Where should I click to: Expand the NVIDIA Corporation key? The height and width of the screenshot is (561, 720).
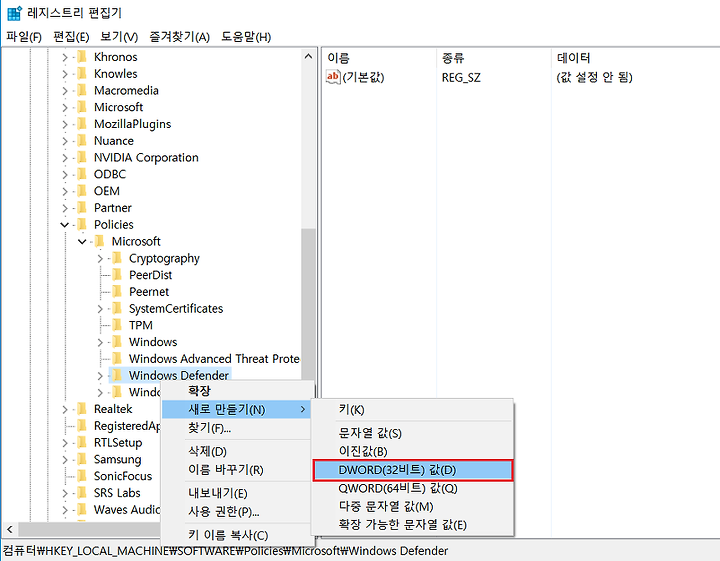tap(65, 157)
